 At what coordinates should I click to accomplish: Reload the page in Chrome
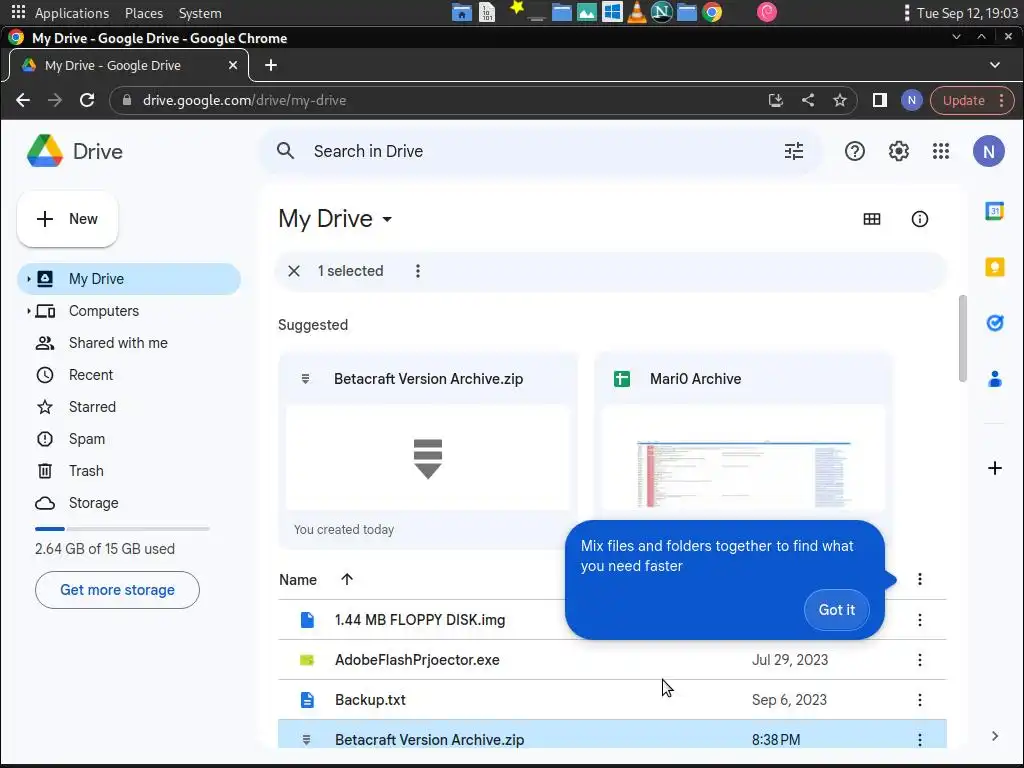click(x=87, y=101)
